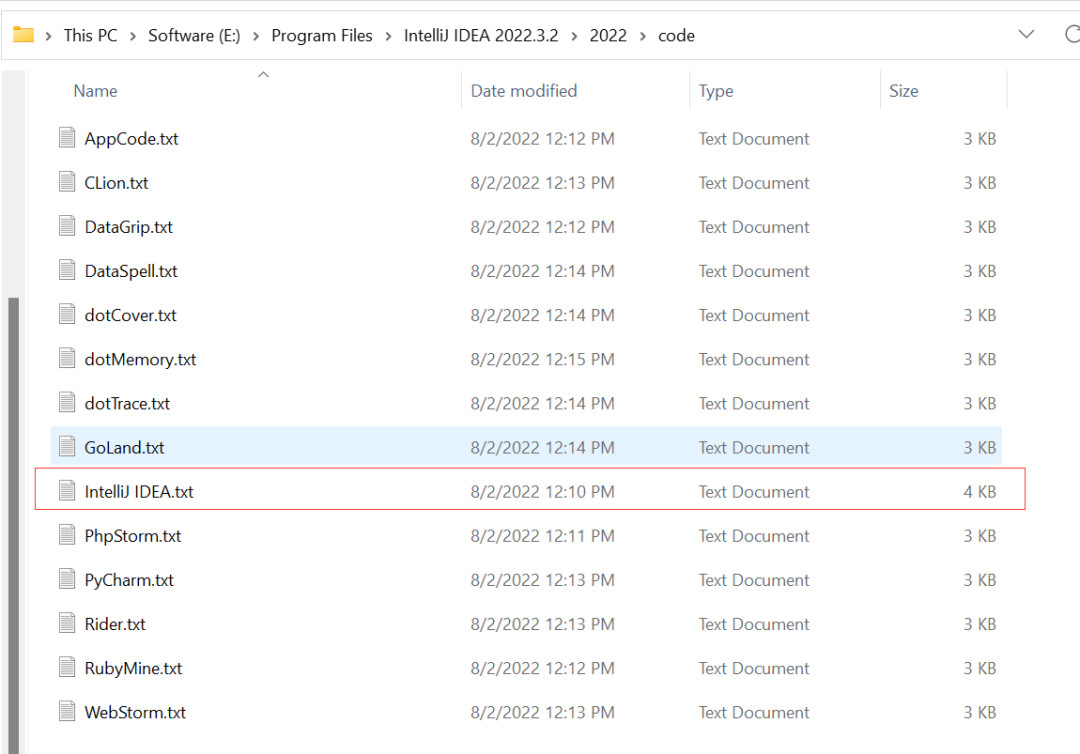This screenshot has height=754, width=1080.
Task: Select the GoLand.txt file name
Action: click(x=125, y=447)
